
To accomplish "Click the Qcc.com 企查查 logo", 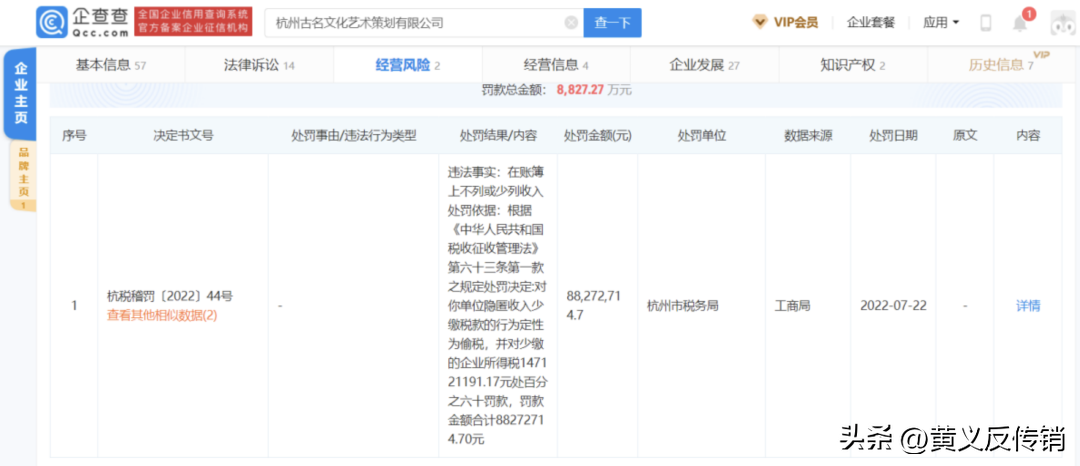I will (82, 22).
